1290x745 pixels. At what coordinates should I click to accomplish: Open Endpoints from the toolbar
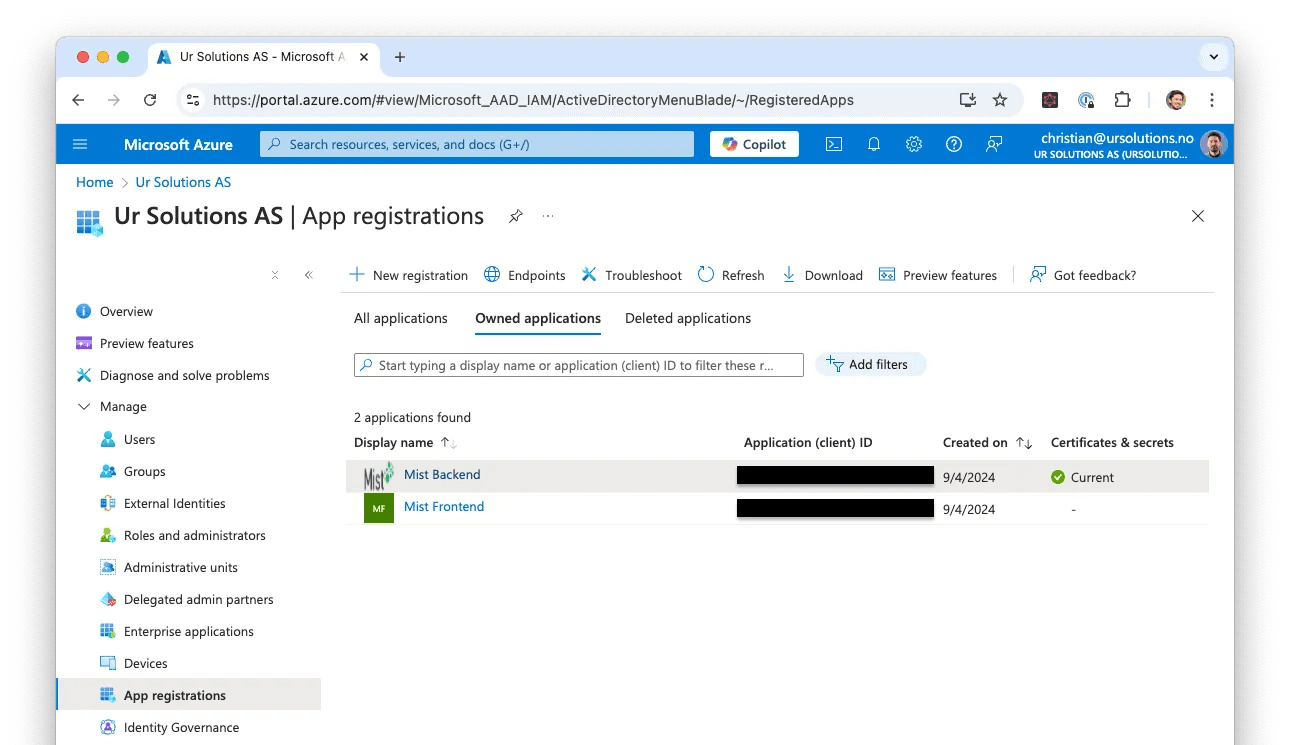[x=524, y=275]
